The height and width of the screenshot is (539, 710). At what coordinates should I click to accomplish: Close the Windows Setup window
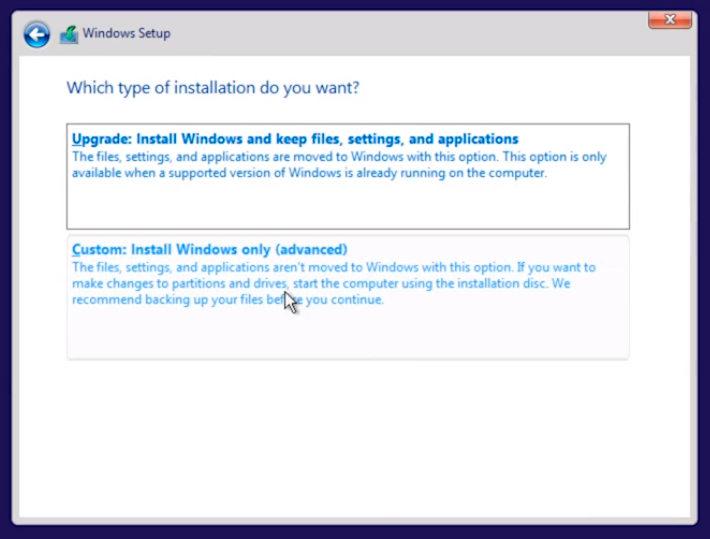pyautogui.click(x=671, y=19)
